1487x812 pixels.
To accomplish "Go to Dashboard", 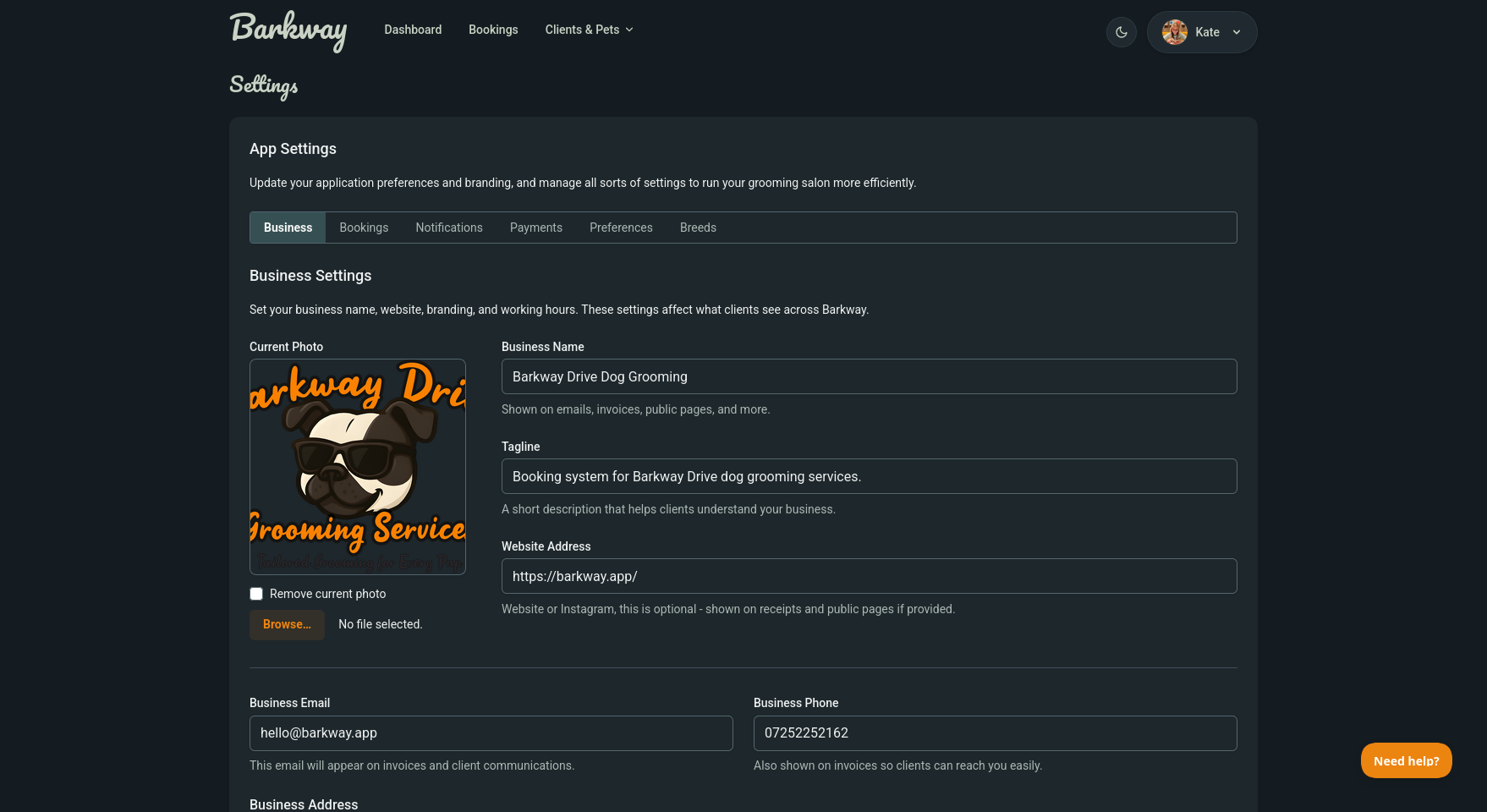I will click(413, 30).
